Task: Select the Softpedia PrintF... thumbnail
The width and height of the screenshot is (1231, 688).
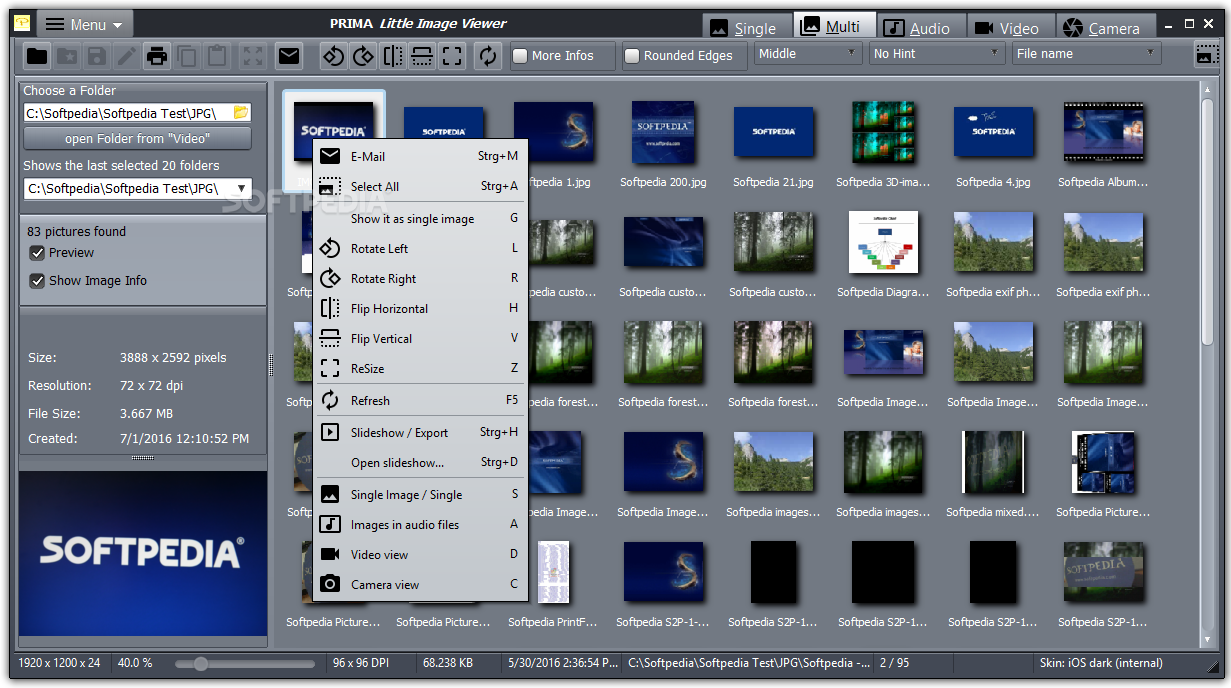Action: click(553, 572)
